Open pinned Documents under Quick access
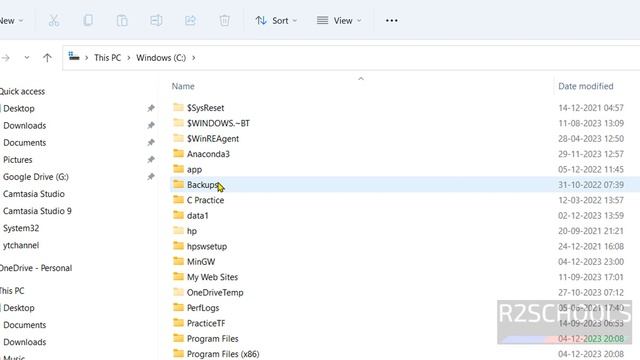 [24, 143]
